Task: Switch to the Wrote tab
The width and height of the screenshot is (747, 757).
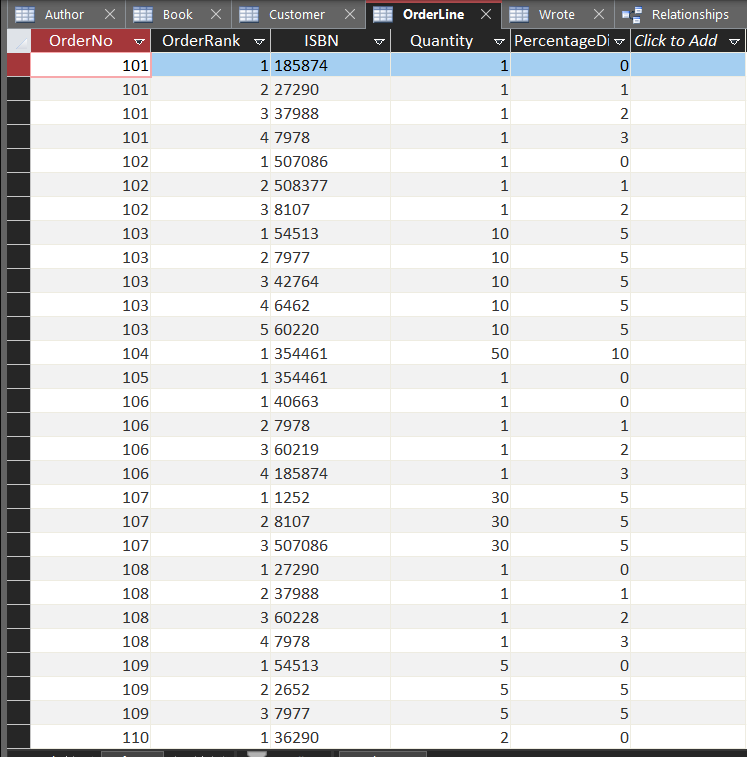Action: [x=556, y=14]
